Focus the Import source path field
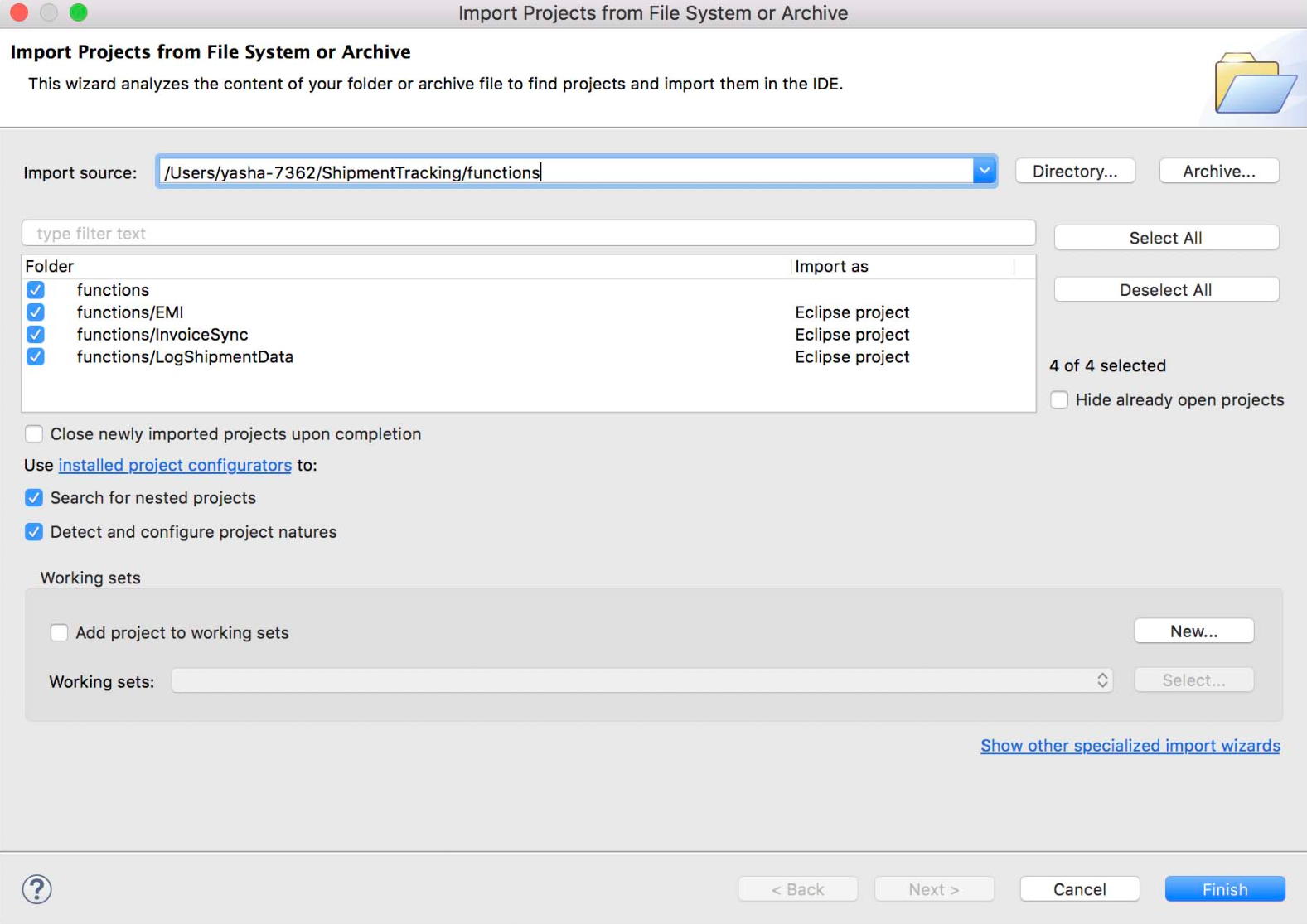 tap(565, 172)
